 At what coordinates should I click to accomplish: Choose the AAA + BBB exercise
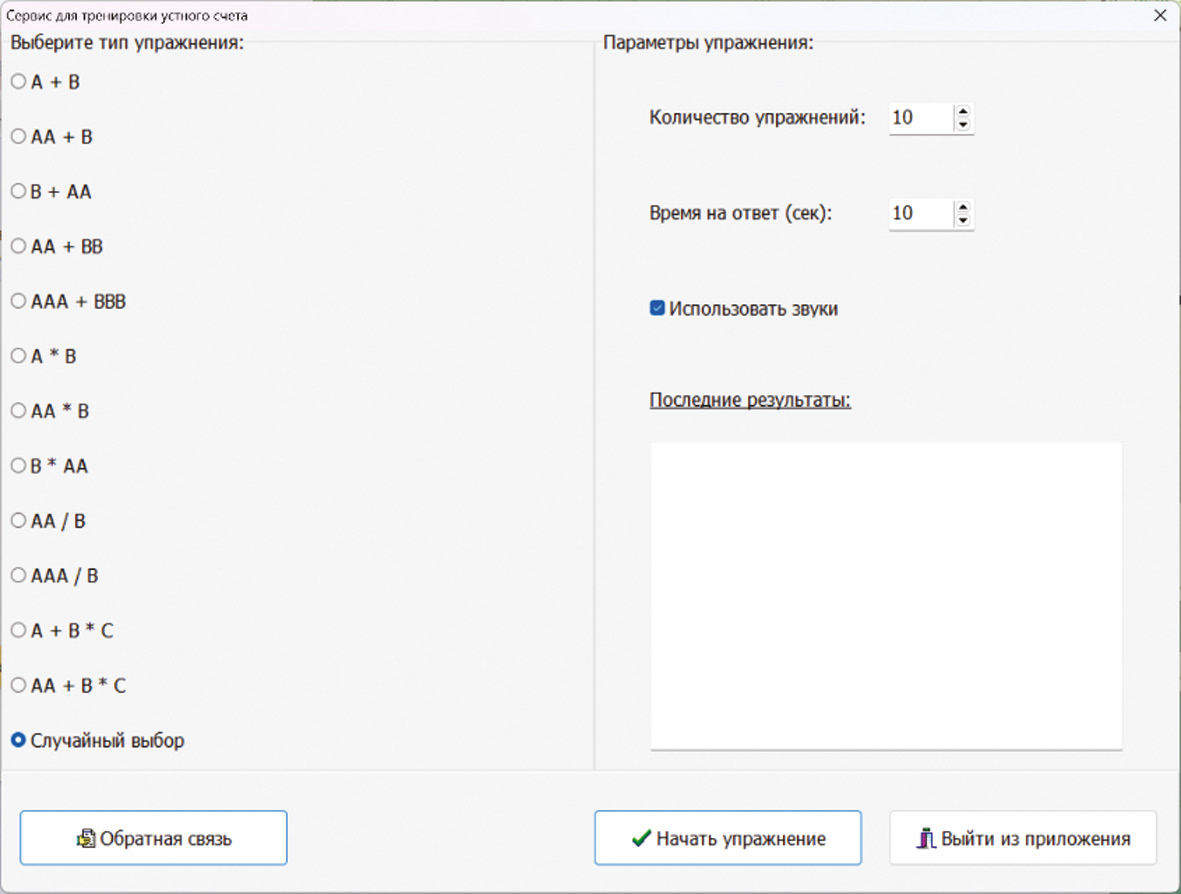point(18,301)
